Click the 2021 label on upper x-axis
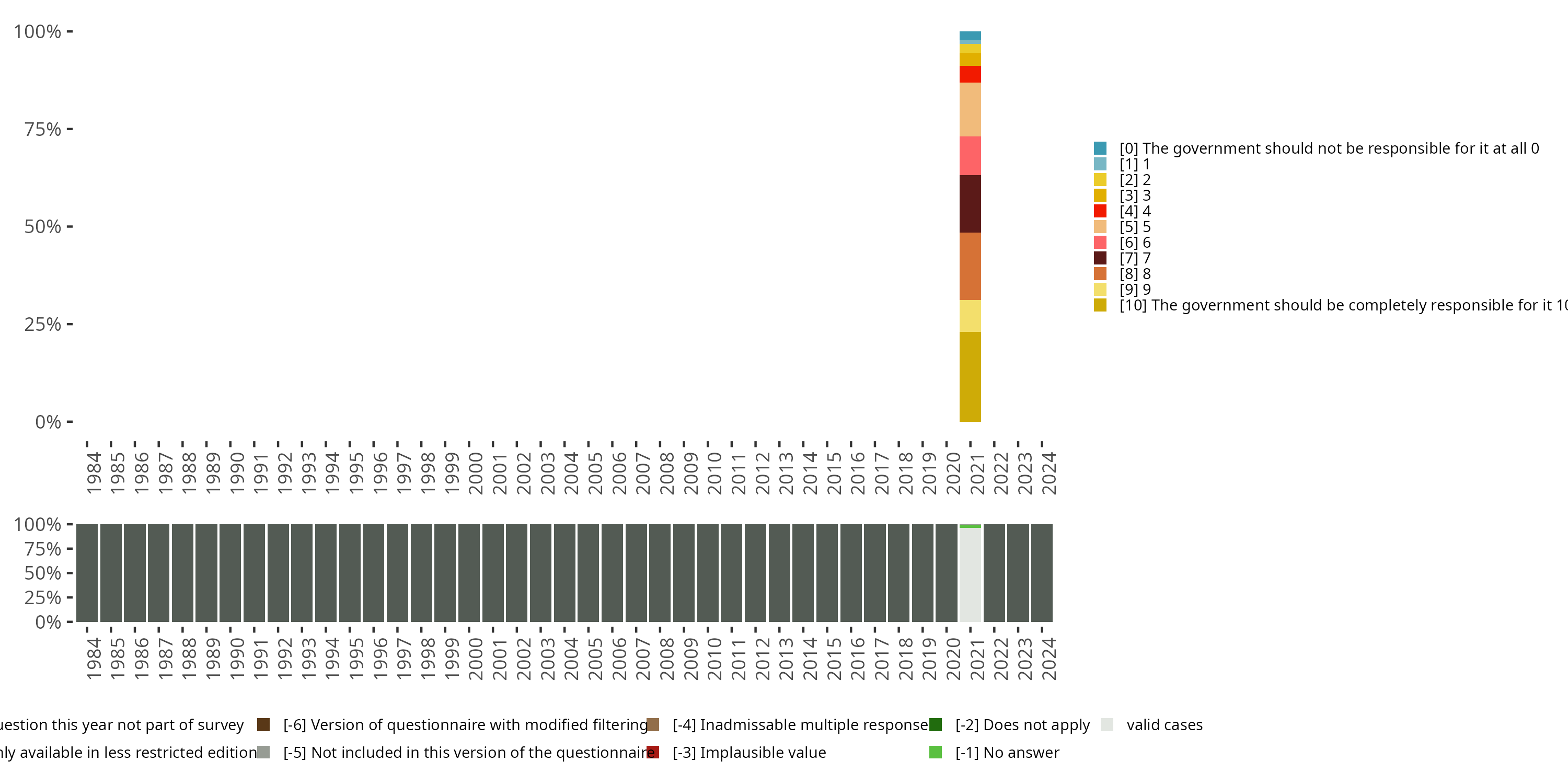The width and height of the screenshot is (1568, 784). coord(977,473)
